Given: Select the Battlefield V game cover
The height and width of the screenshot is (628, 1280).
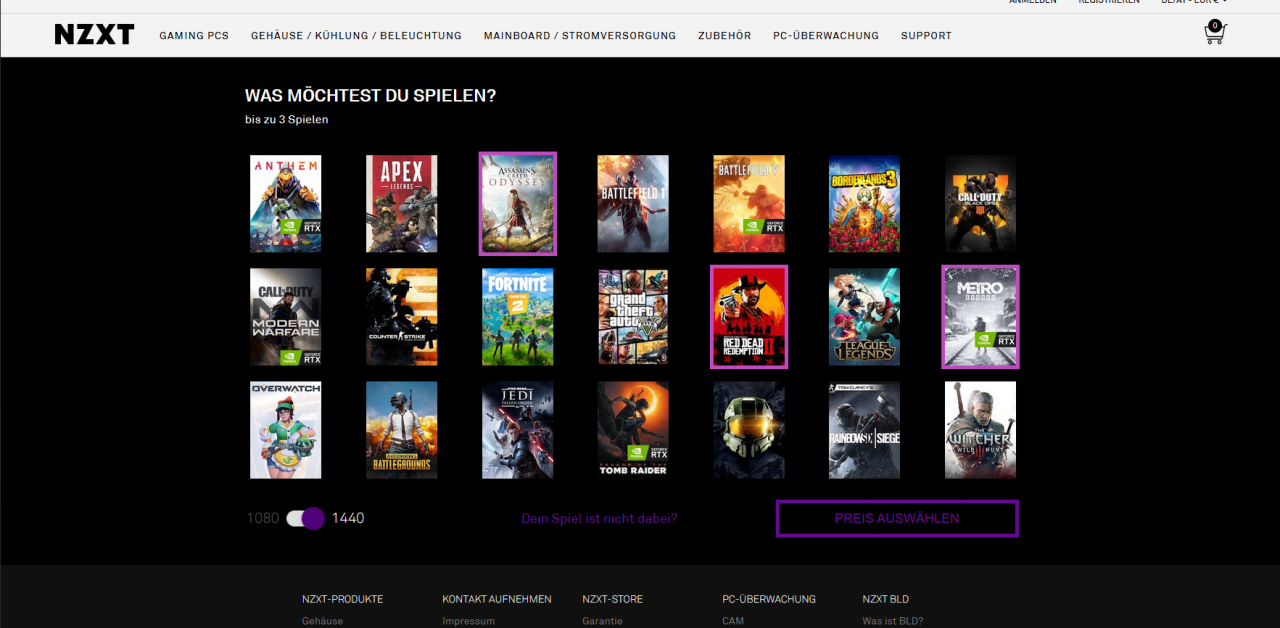Looking at the screenshot, I should [x=749, y=204].
